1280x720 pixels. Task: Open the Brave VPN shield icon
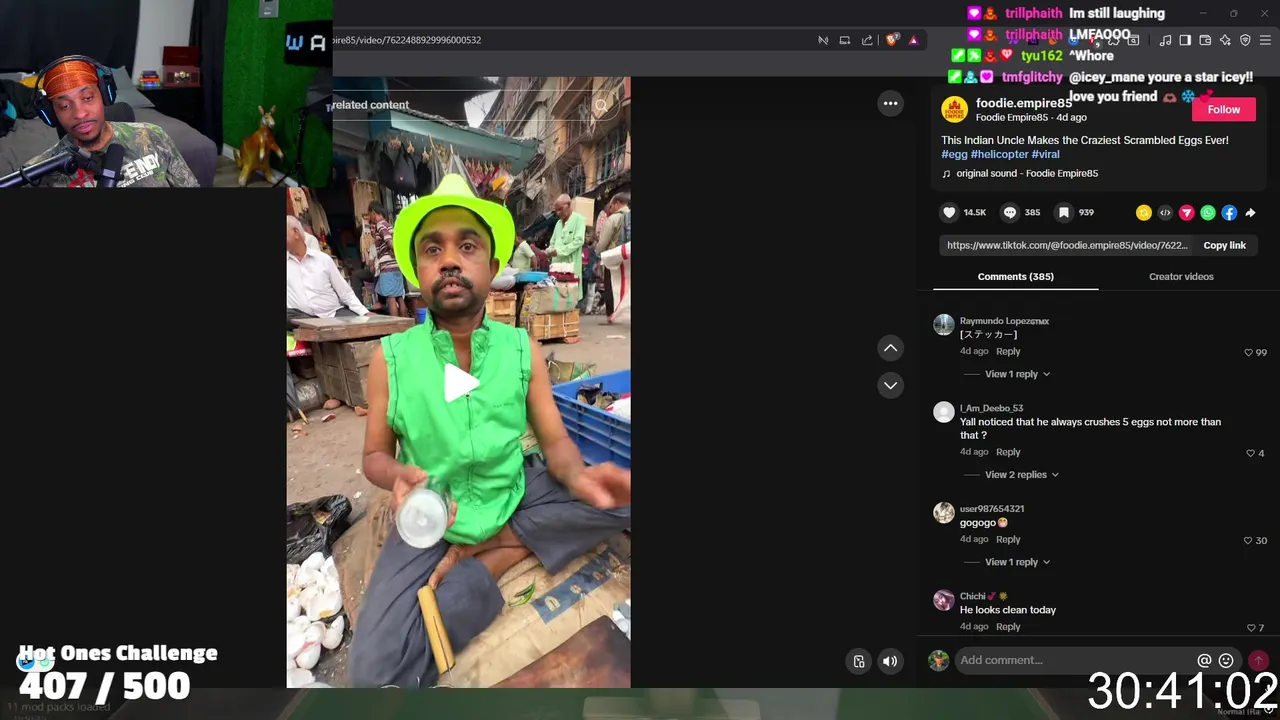pos(1245,40)
